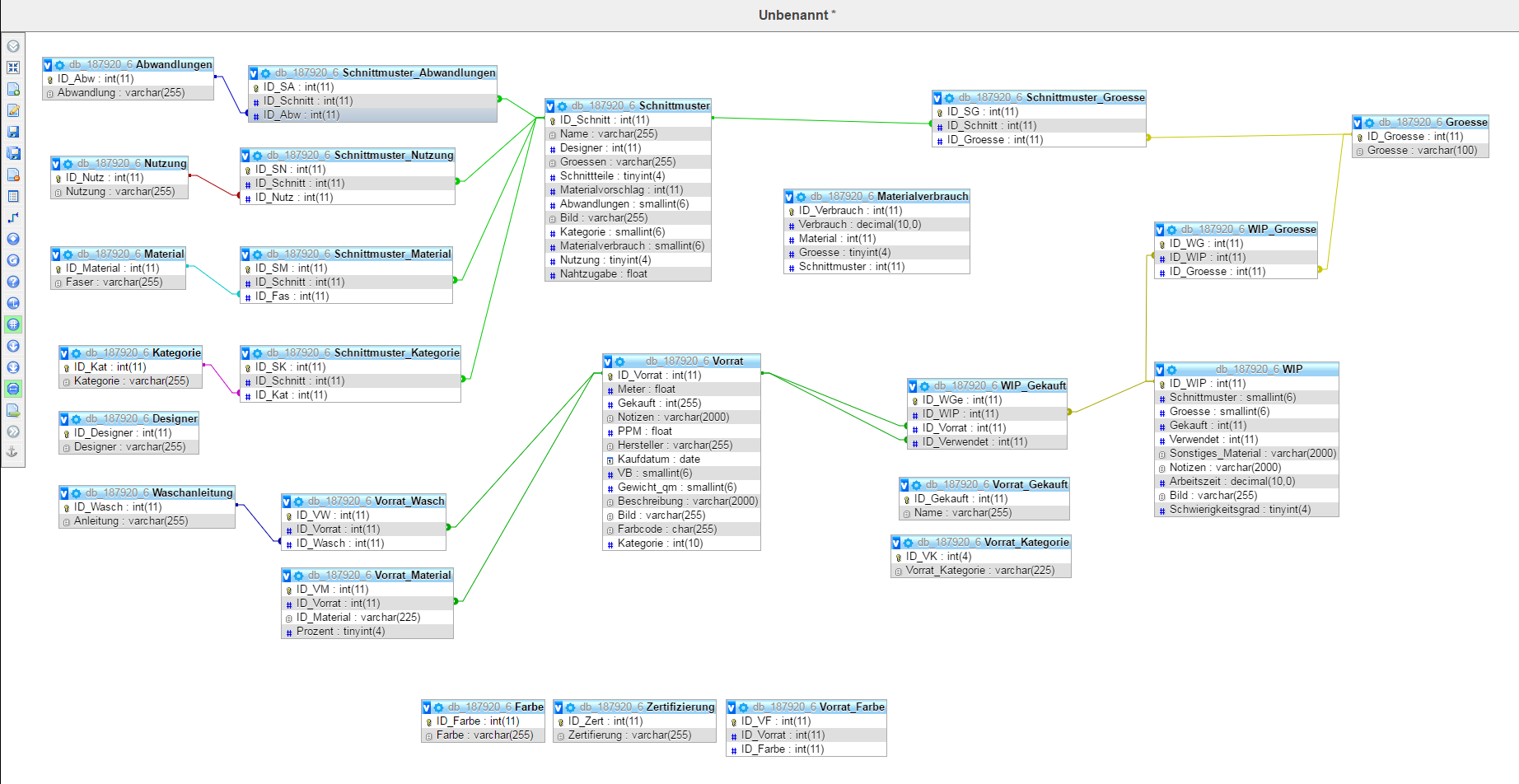Click the Create relationship icon

(13, 217)
